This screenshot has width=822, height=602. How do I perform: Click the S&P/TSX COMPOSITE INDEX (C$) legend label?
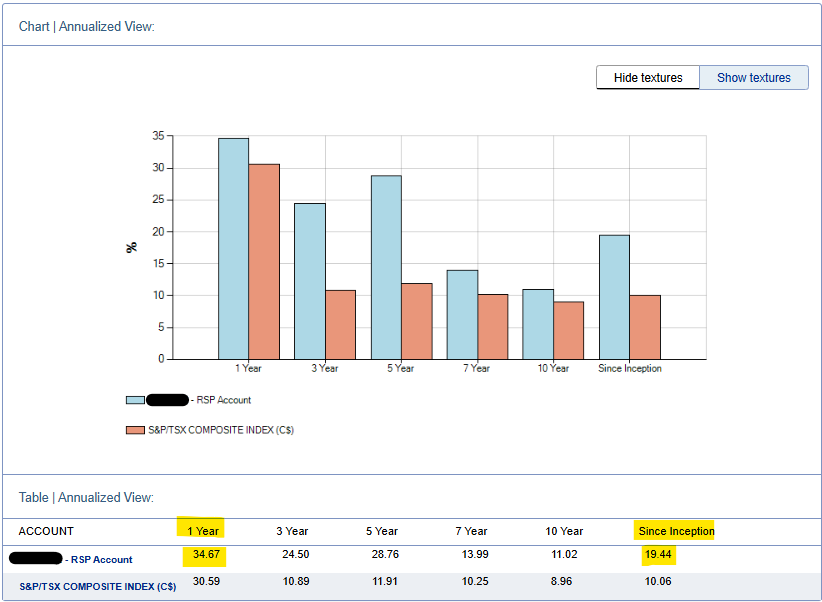(x=221, y=430)
